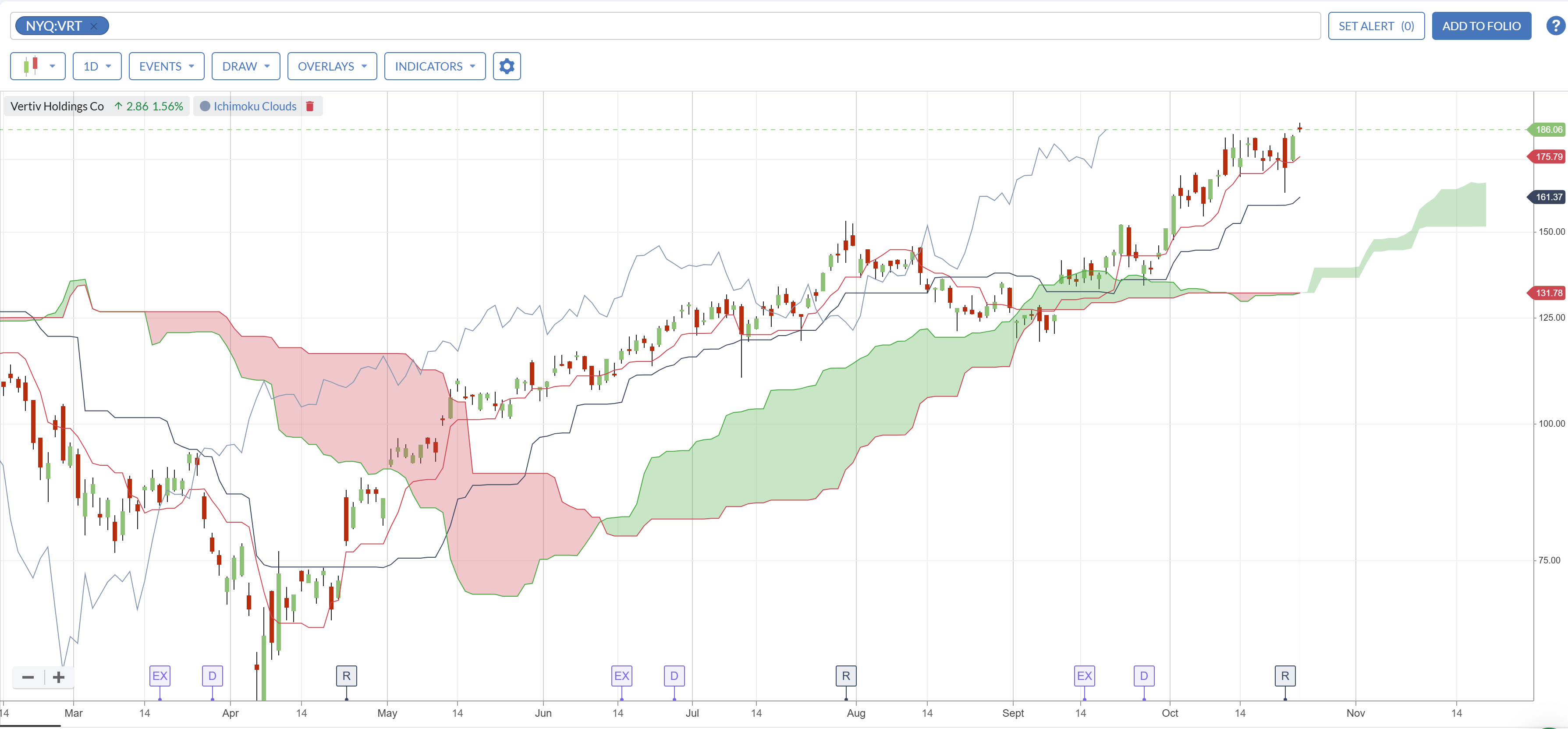Click the SET ALERT (0) button
1568x729 pixels.
click(x=1376, y=26)
